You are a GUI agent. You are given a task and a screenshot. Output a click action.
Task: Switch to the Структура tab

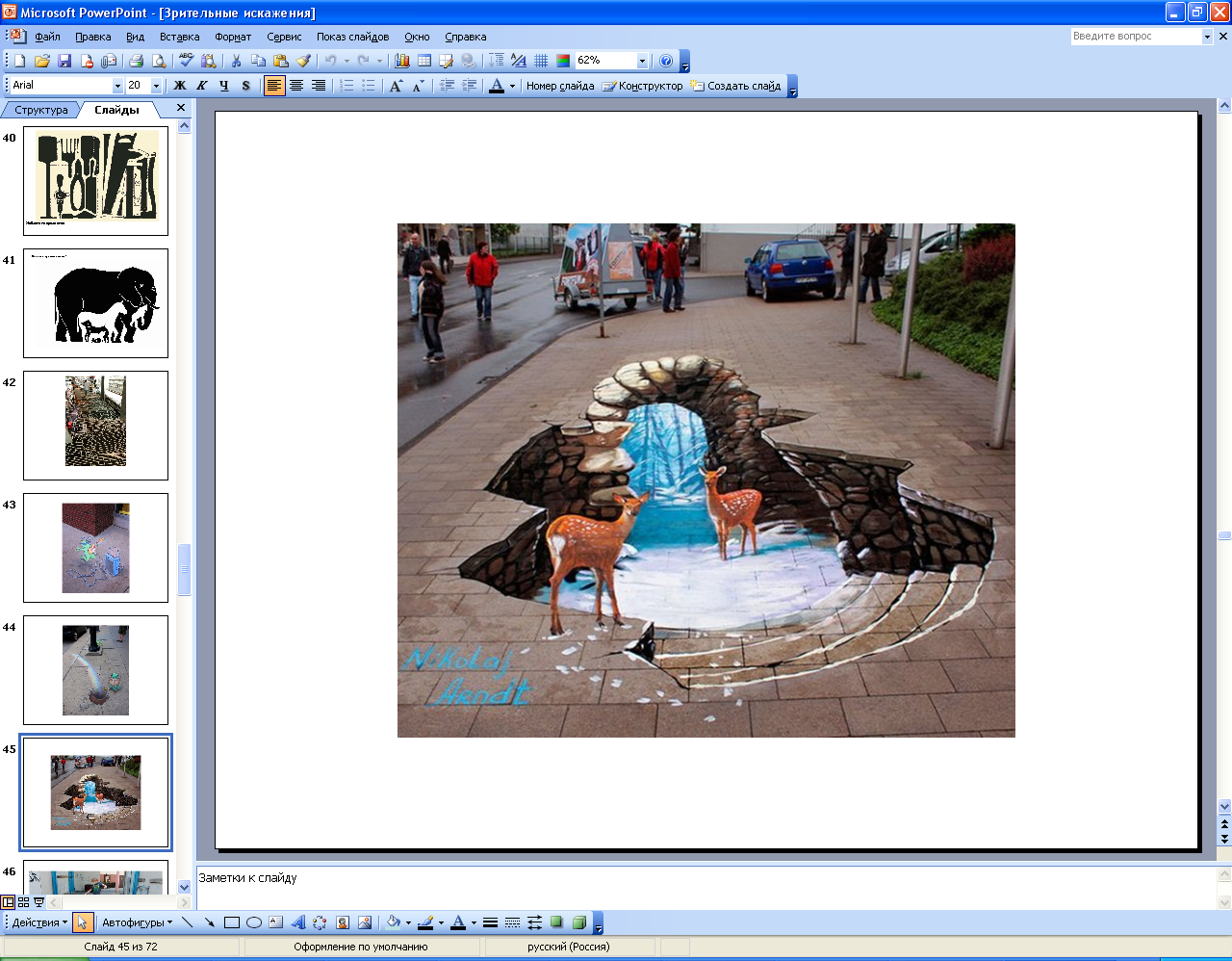41,110
